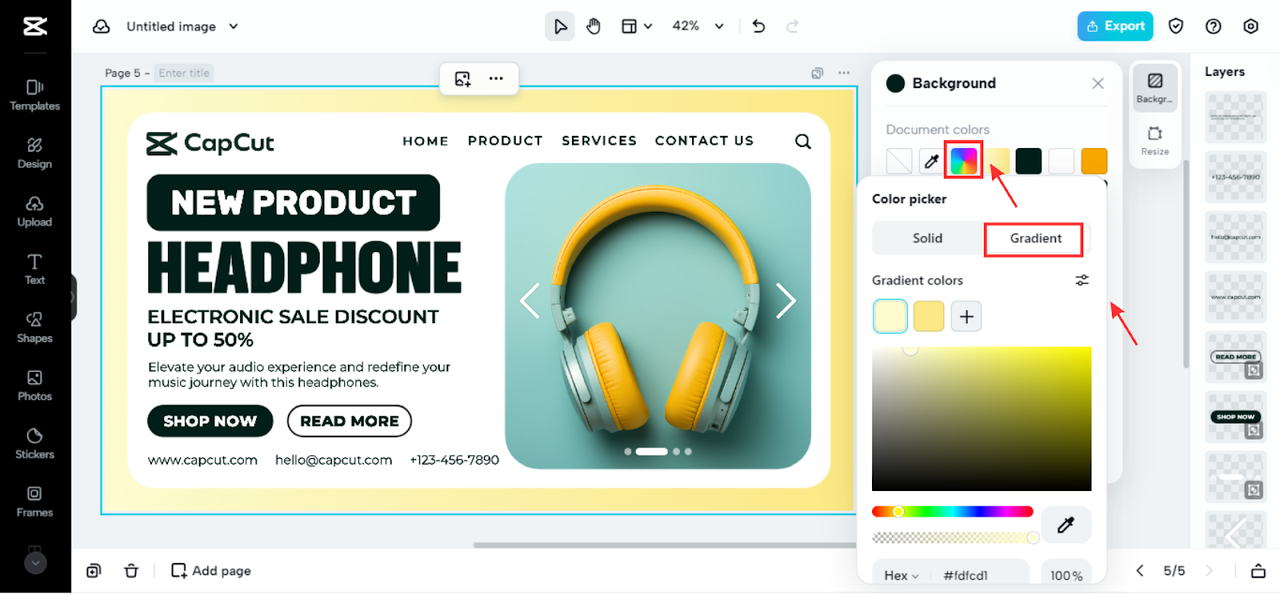
Task: Open the Hex color format dropdown
Action: coord(901,576)
